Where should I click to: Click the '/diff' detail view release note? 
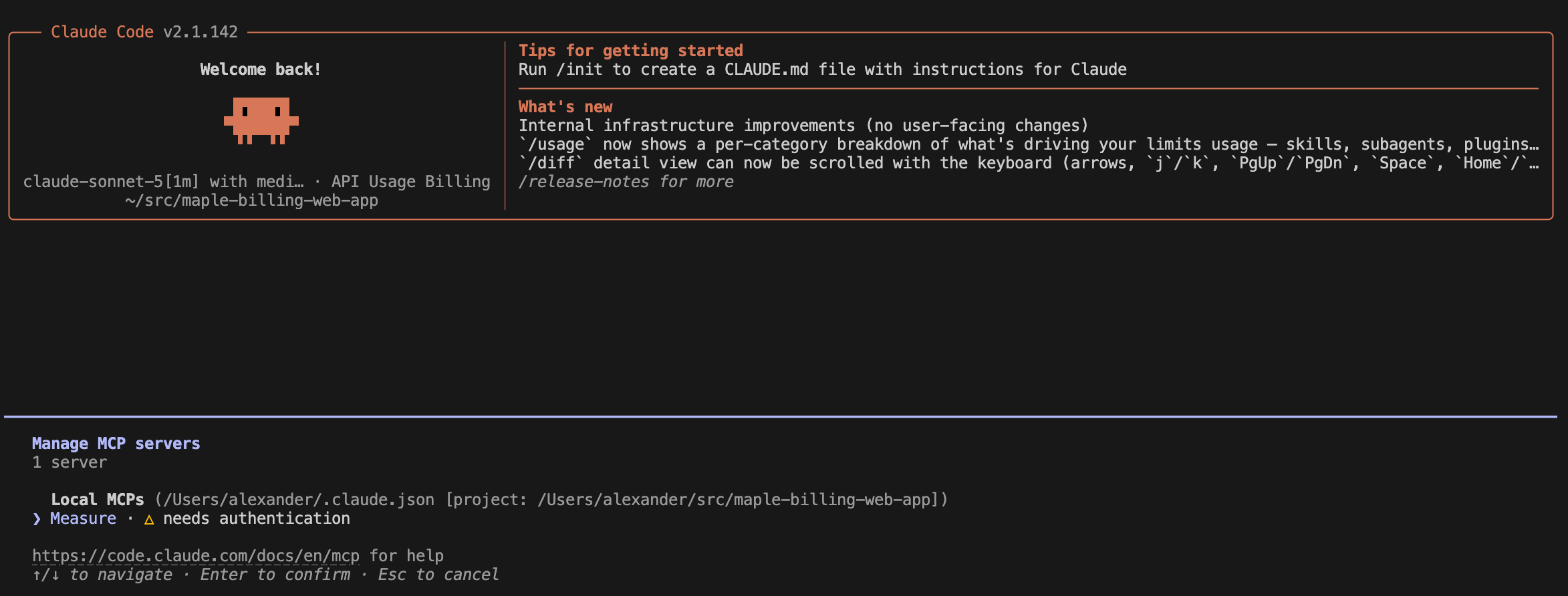(1029, 163)
